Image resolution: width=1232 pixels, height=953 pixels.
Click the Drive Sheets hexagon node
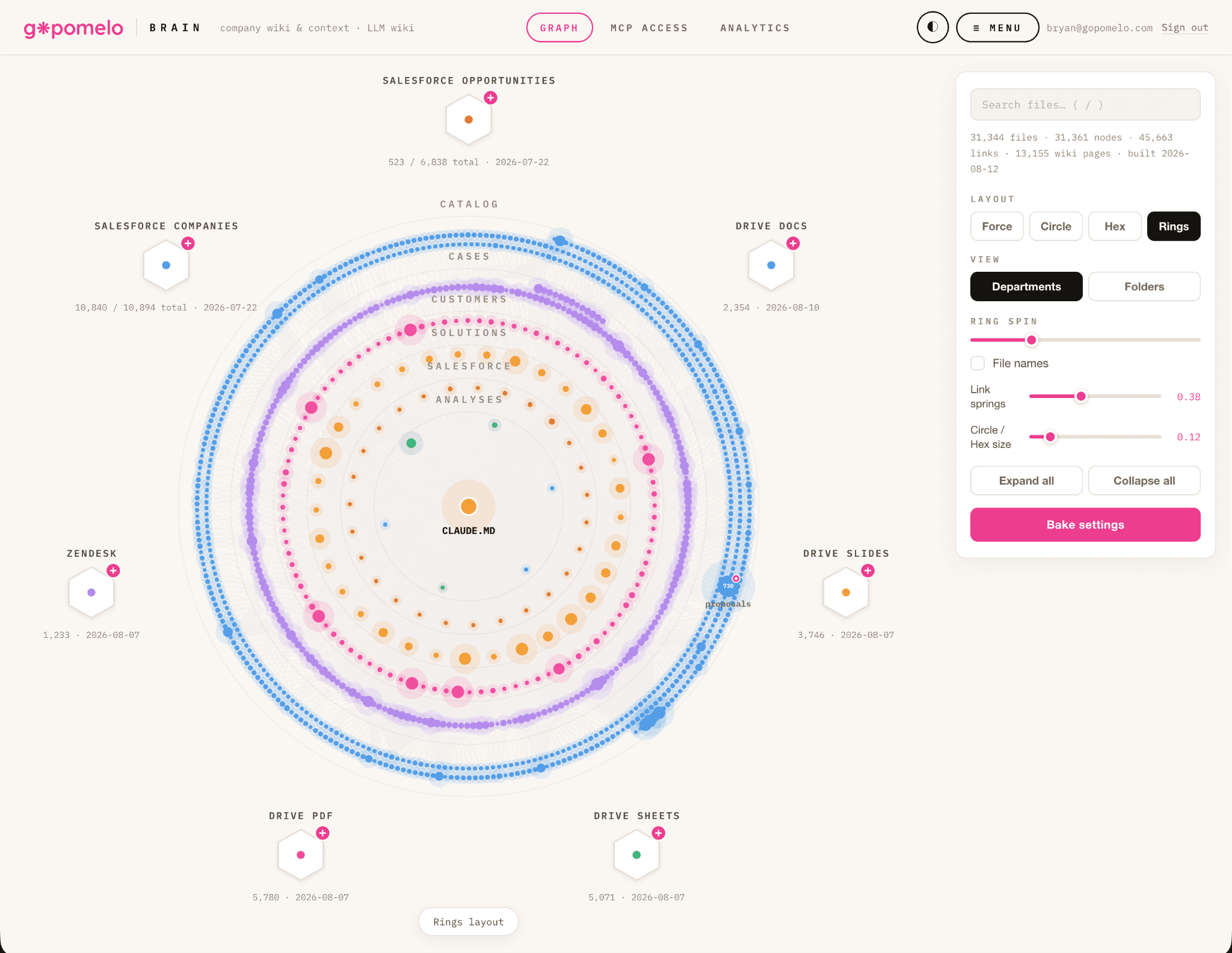pyautogui.click(x=636, y=855)
